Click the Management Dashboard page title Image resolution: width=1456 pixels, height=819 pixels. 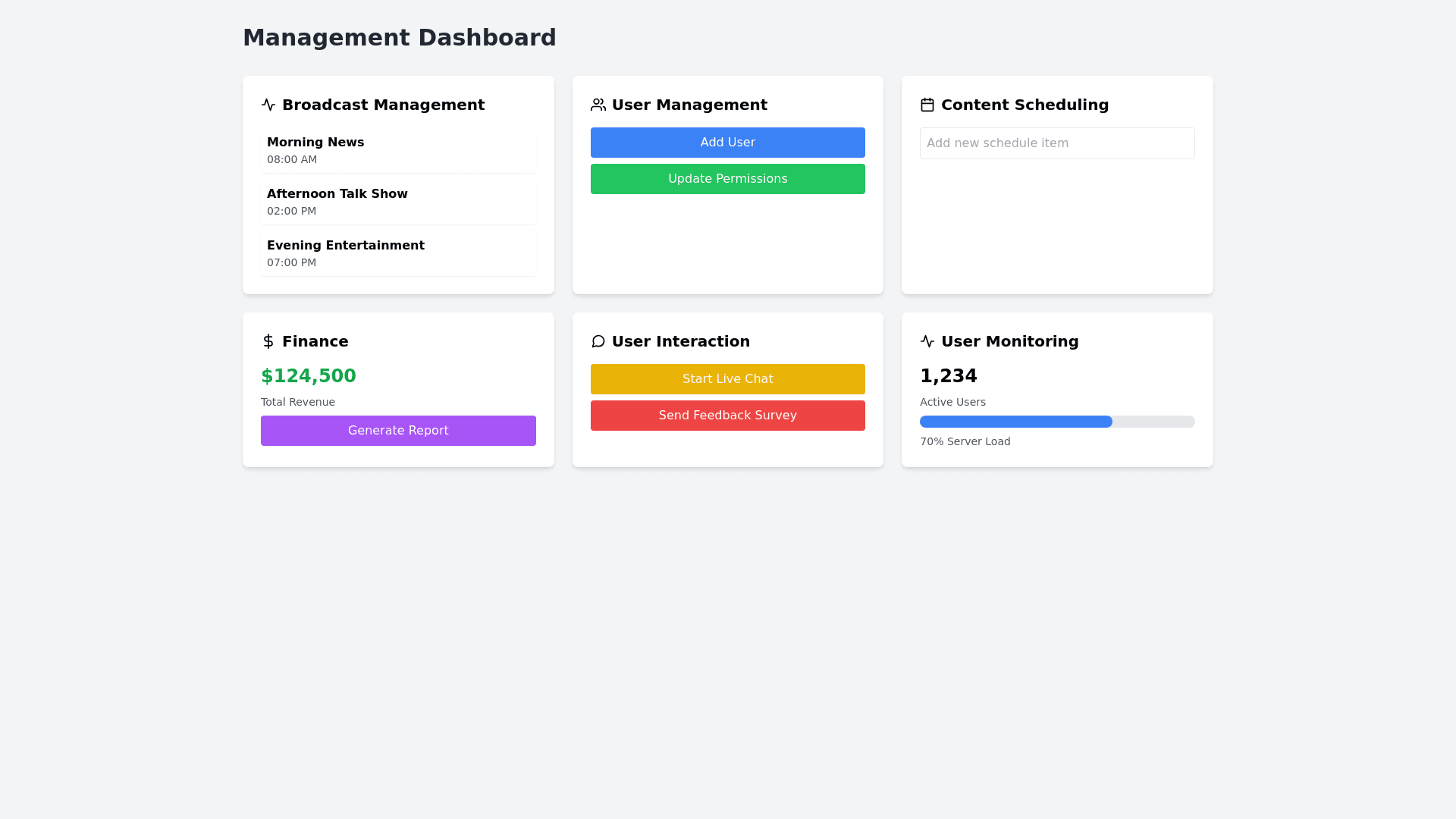point(400,37)
